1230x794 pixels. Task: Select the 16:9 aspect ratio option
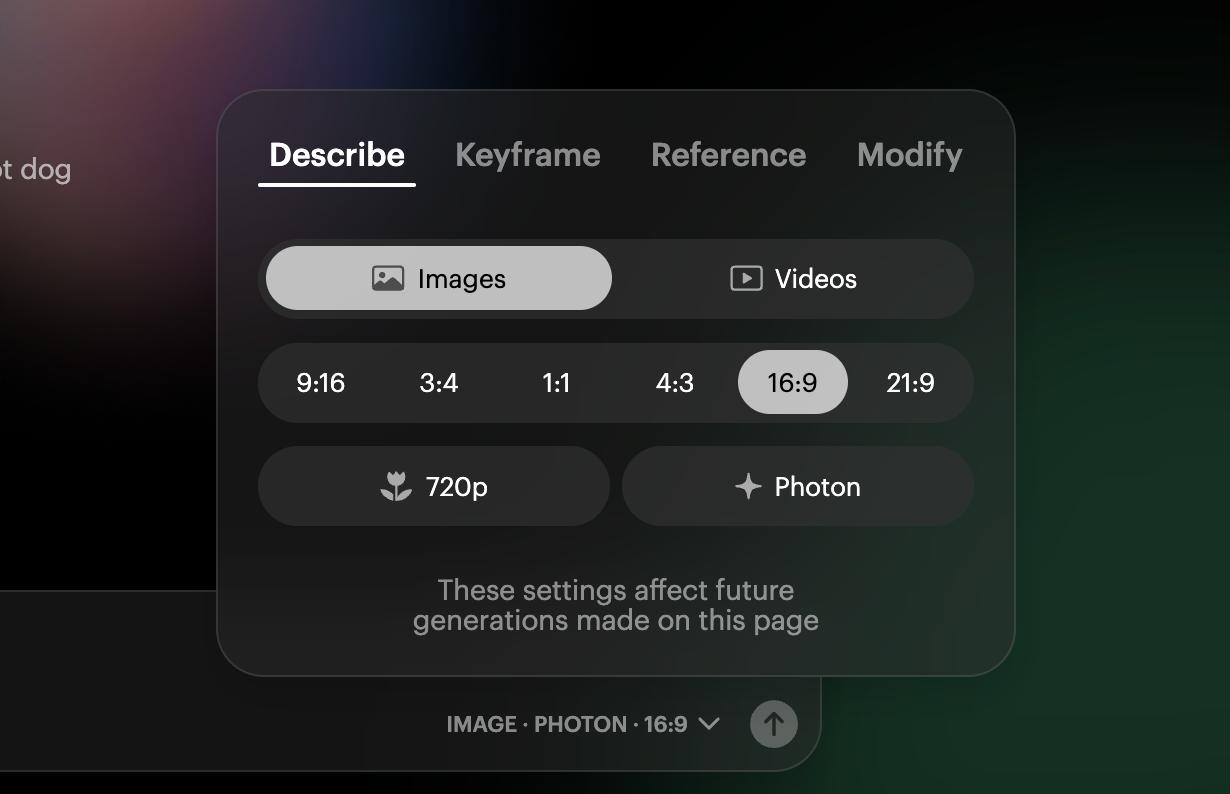(793, 382)
